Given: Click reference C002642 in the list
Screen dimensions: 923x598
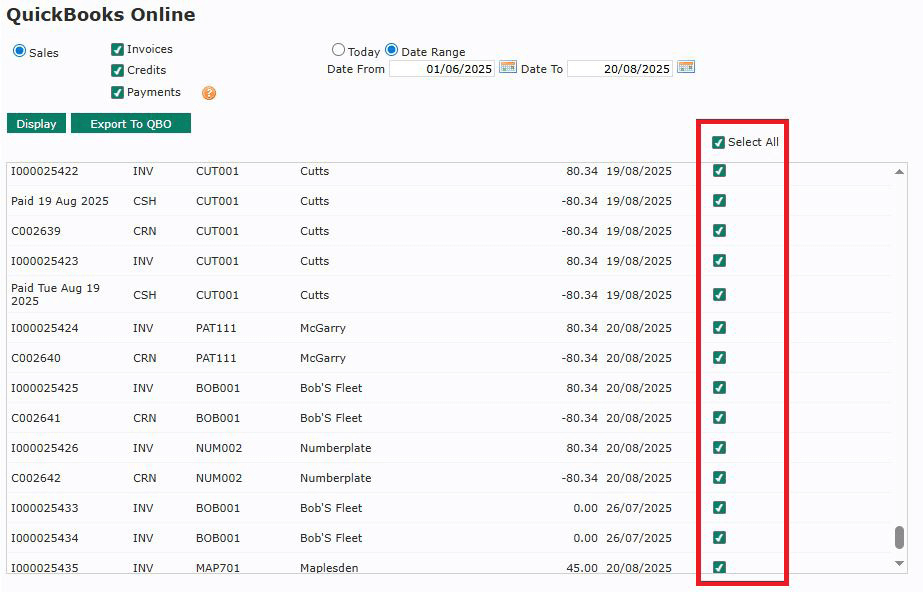Looking at the screenshot, I should click(x=36, y=479).
